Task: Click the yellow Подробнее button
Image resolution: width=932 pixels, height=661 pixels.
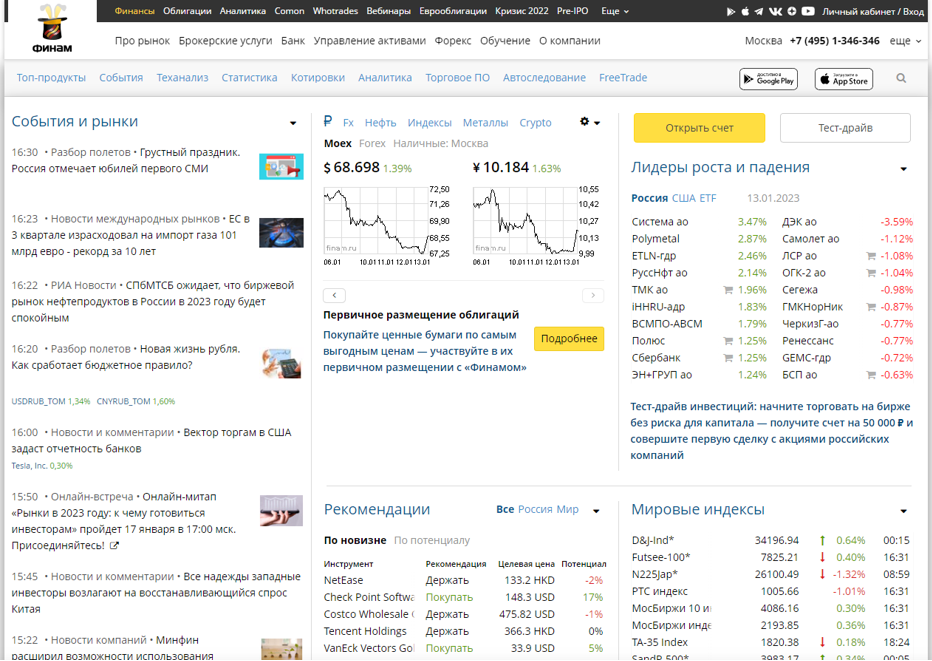Action: (x=569, y=339)
